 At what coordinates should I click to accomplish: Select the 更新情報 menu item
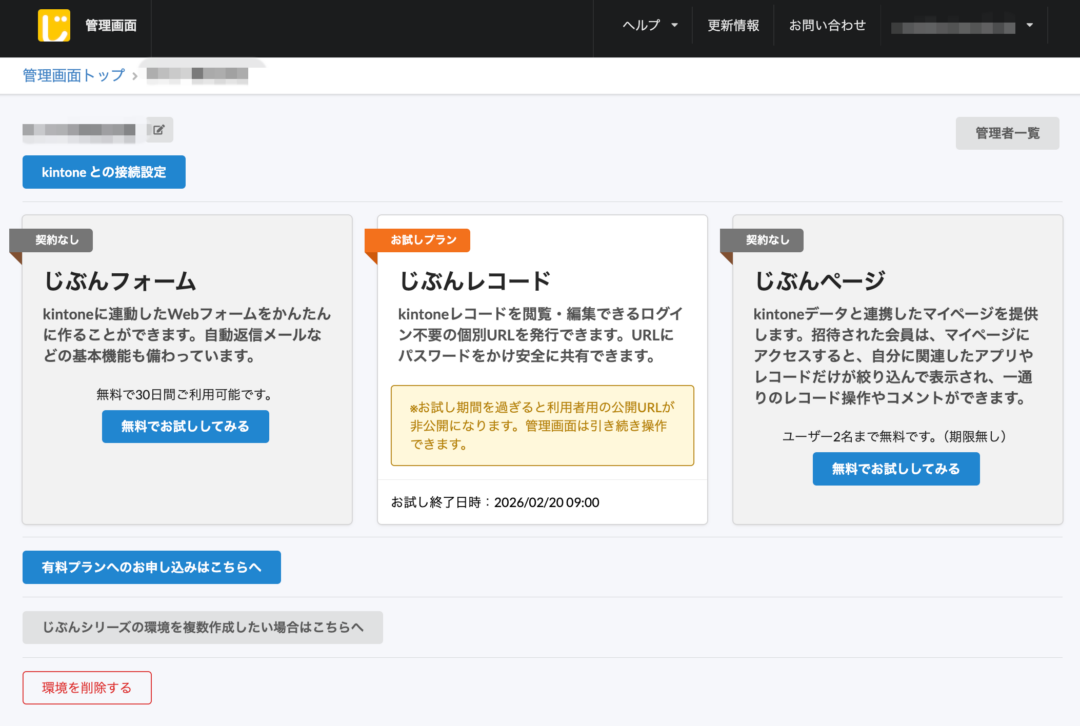pos(733,26)
